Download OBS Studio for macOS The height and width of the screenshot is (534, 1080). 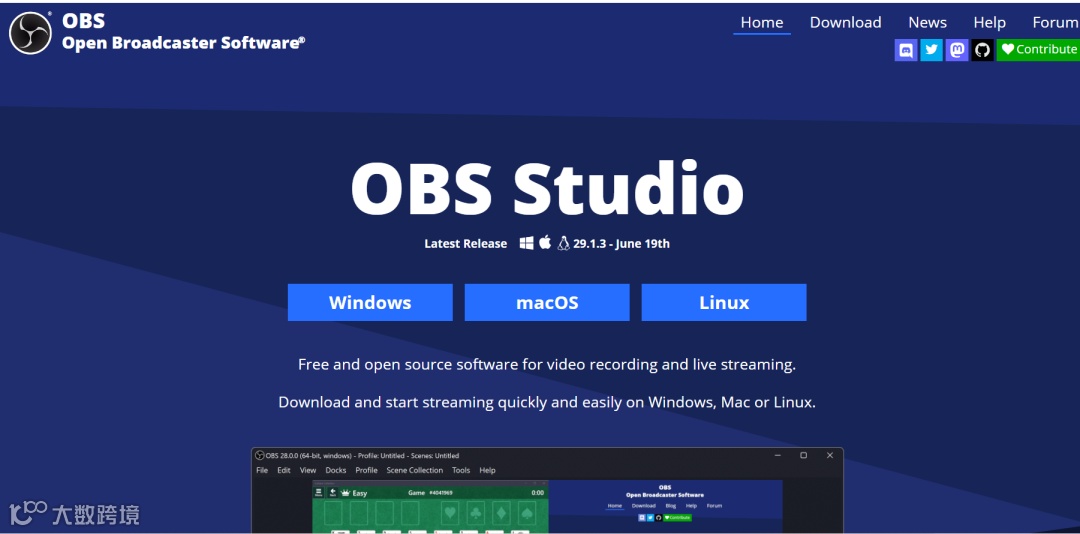[x=547, y=302]
